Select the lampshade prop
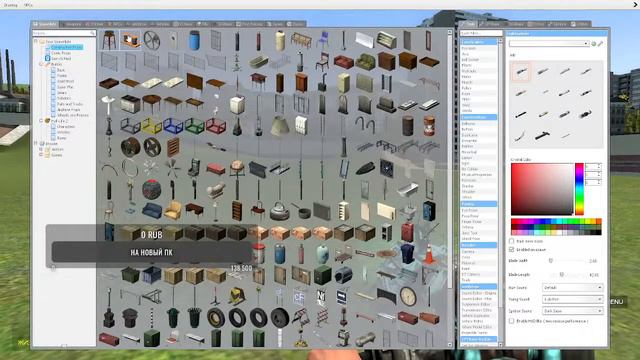The width and height of the screenshot is (640, 360). 280,125
